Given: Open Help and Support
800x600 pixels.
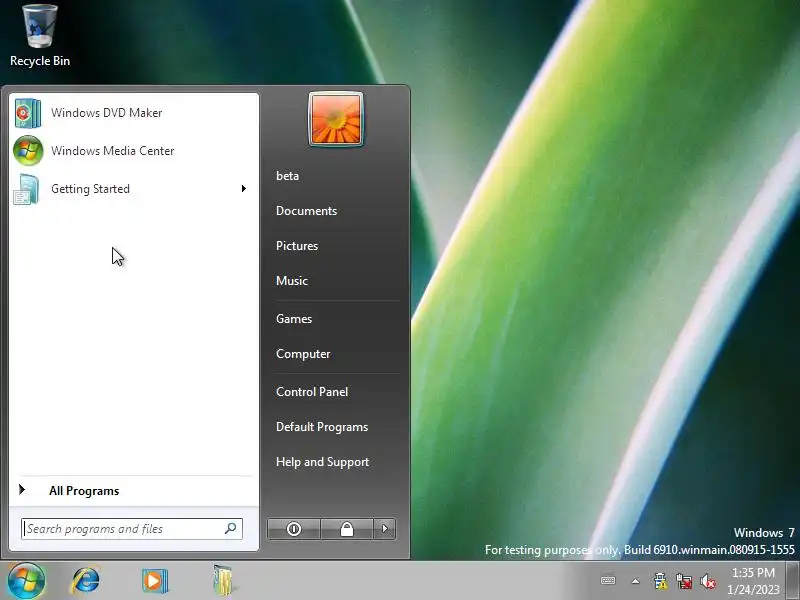Looking at the screenshot, I should (322, 462).
